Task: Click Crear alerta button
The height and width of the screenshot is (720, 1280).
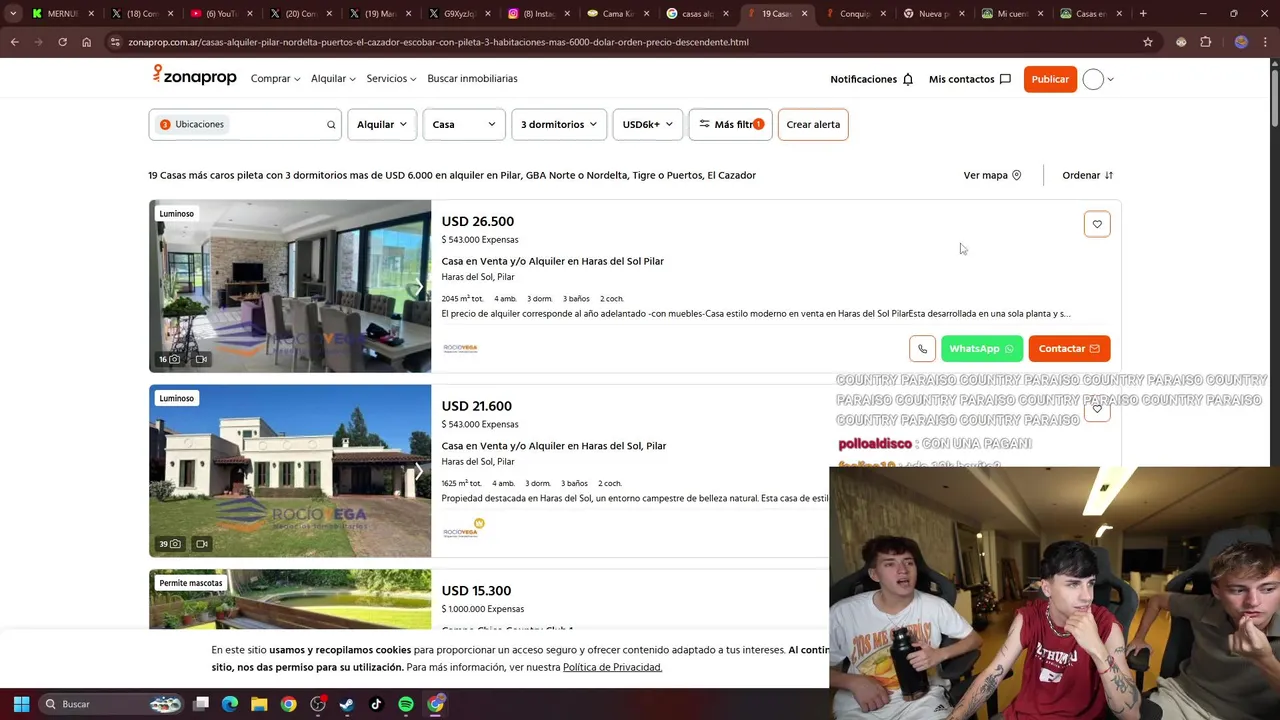Action: pos(813,125)
